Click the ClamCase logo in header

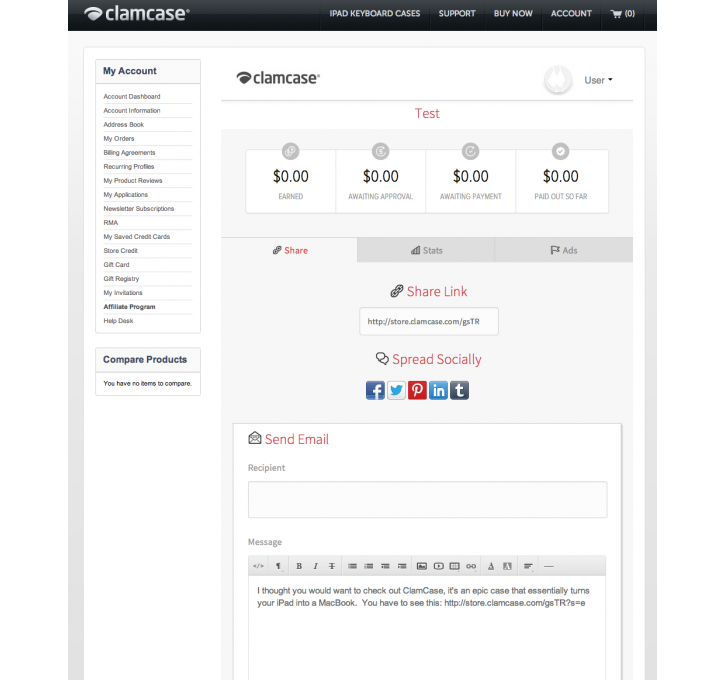tap(137, 14)
